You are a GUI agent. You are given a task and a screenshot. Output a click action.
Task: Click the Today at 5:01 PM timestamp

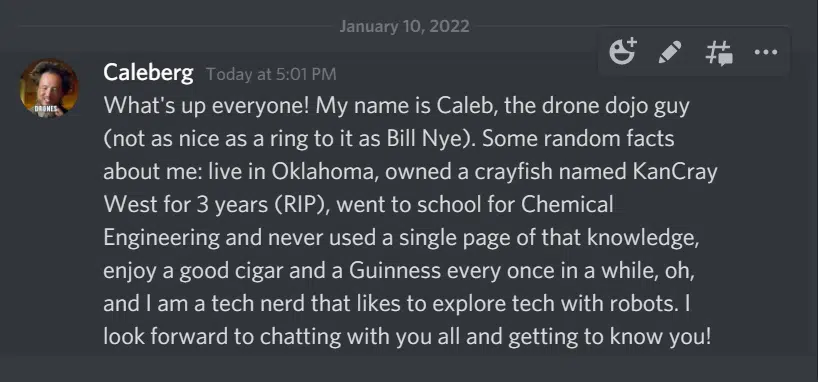[271, 74]
